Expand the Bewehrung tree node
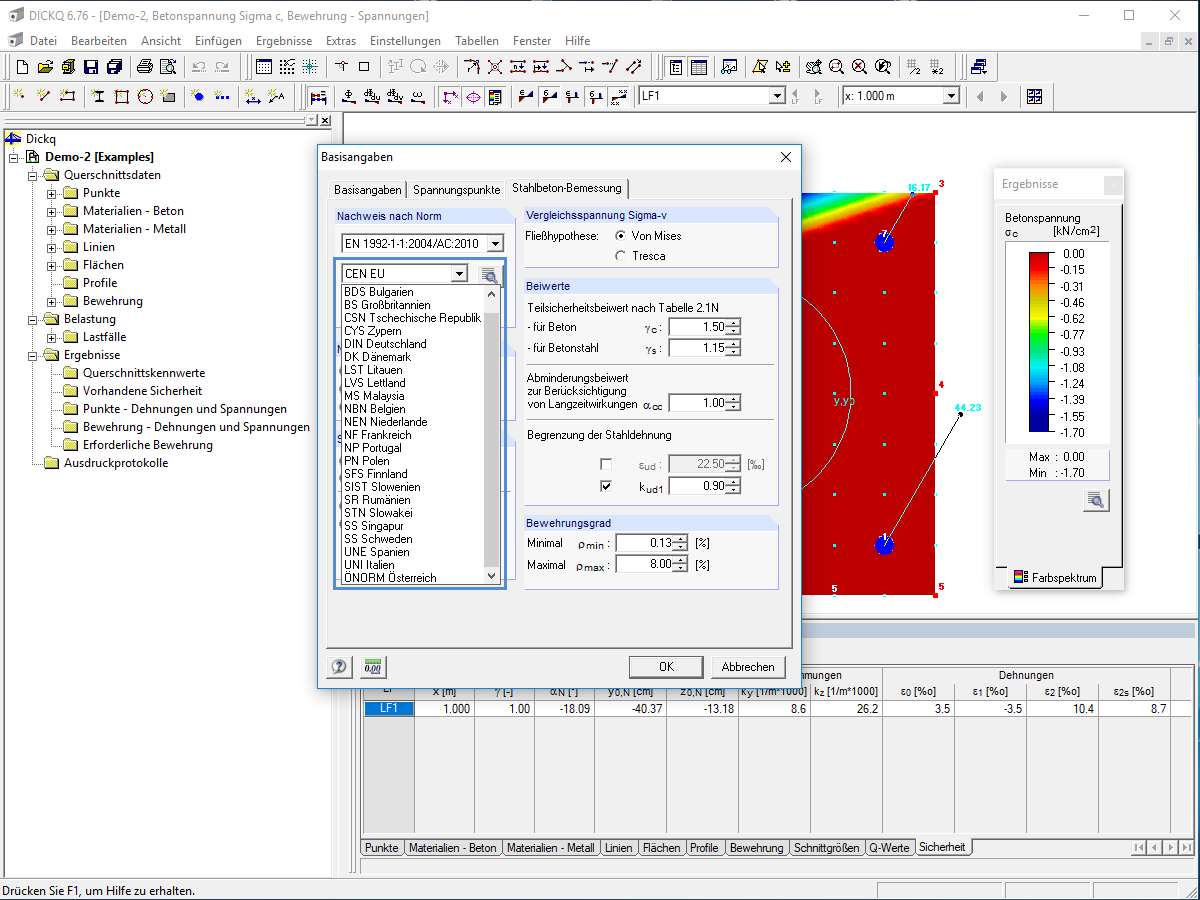This screenshot has width=1200, height=900. [x=52, y=301]
